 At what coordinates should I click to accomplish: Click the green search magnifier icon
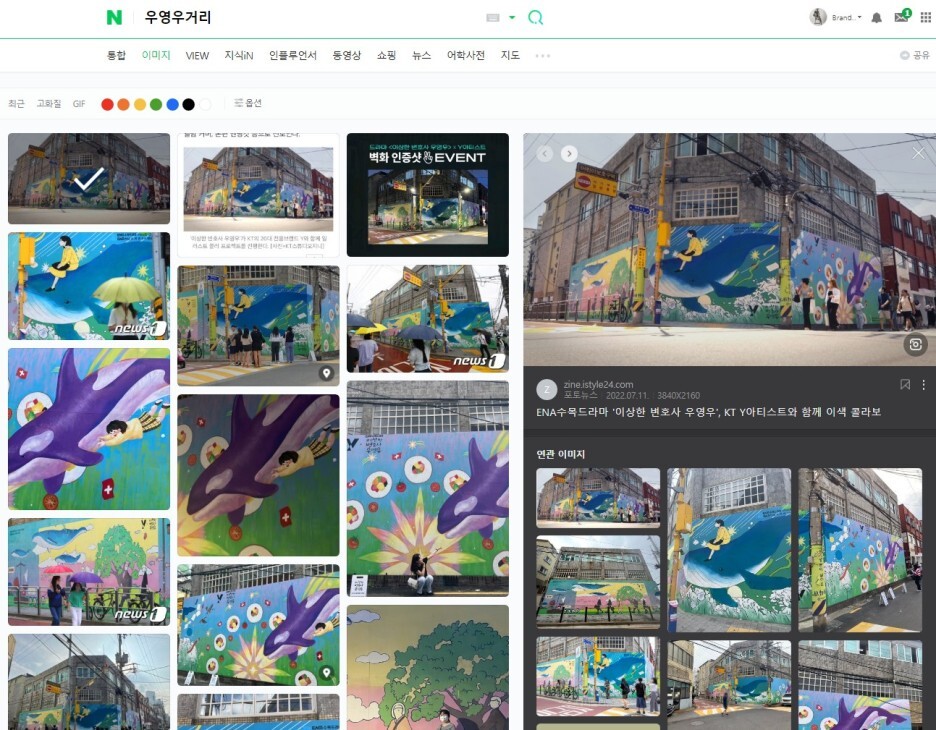[535, 17]
